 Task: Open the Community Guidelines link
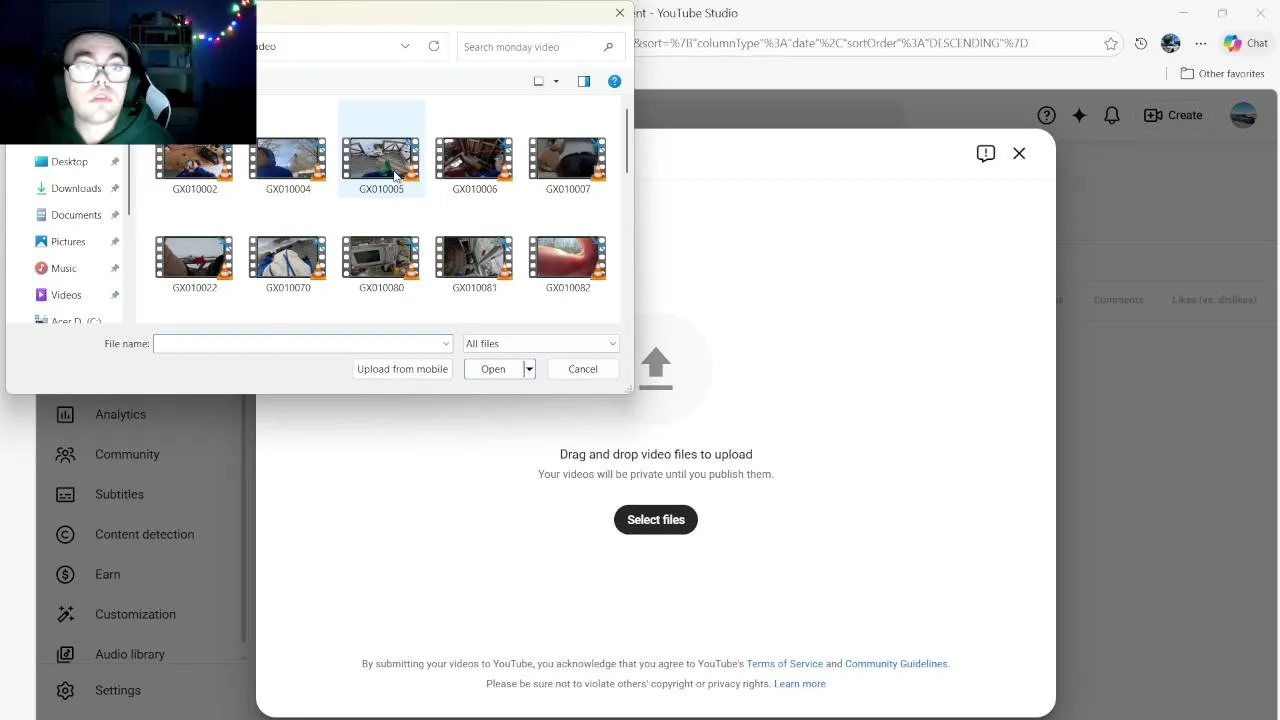coord(896,664)
